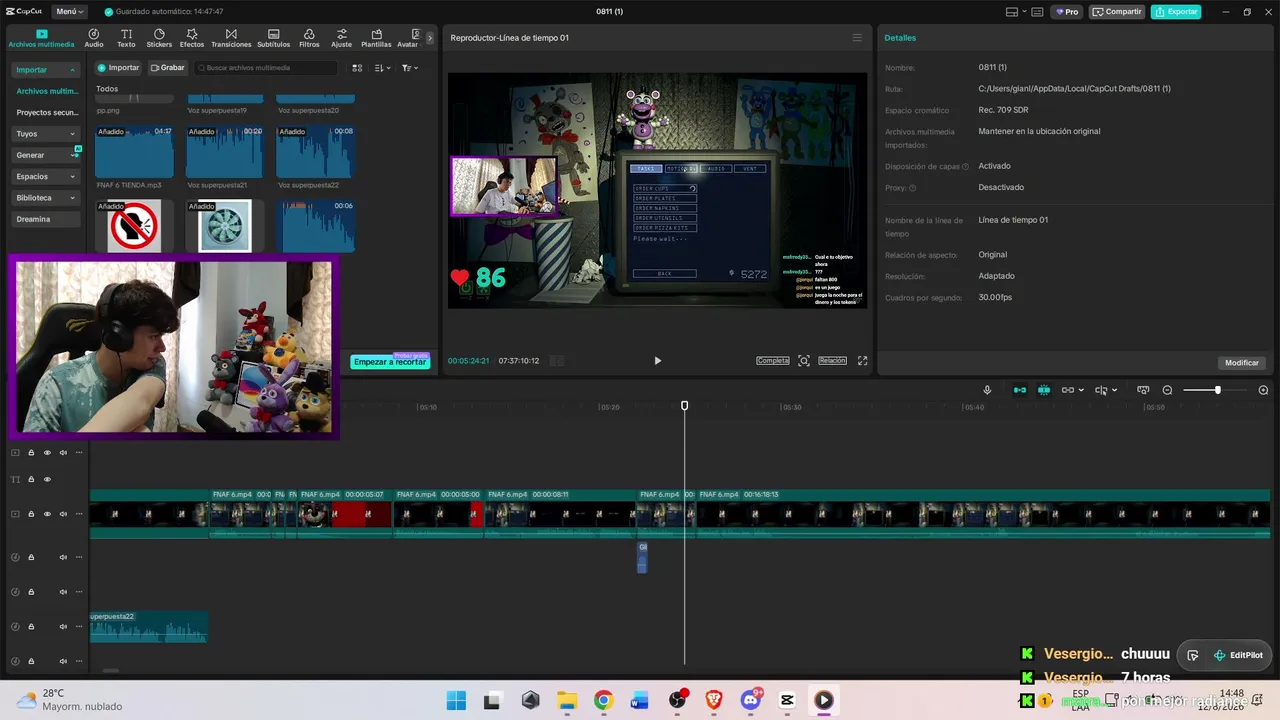Select the Archivos multimedia tab
This screenshot has height=720, width=1280.
41,38
